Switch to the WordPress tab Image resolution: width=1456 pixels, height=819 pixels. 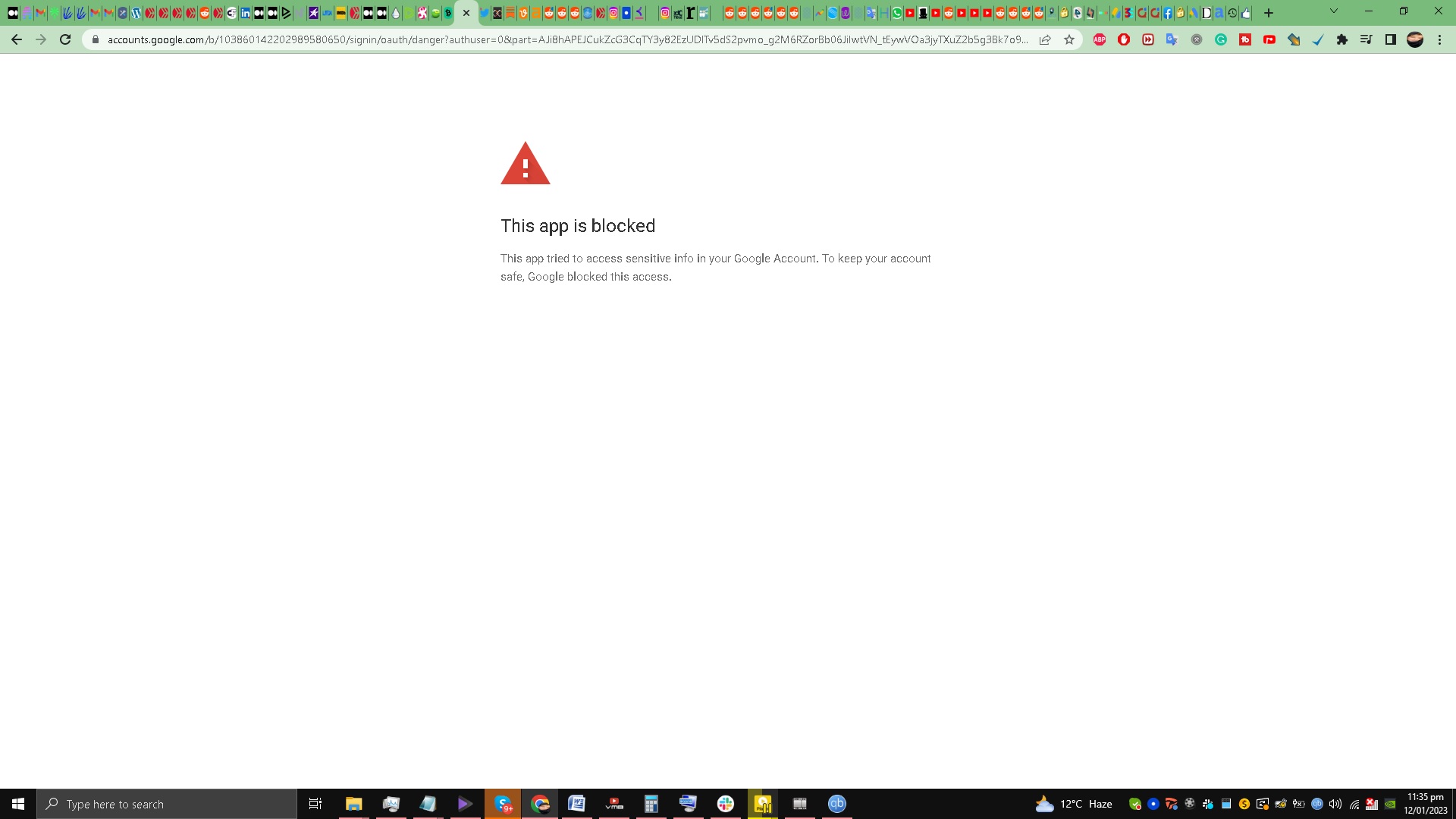click(136, 13)
